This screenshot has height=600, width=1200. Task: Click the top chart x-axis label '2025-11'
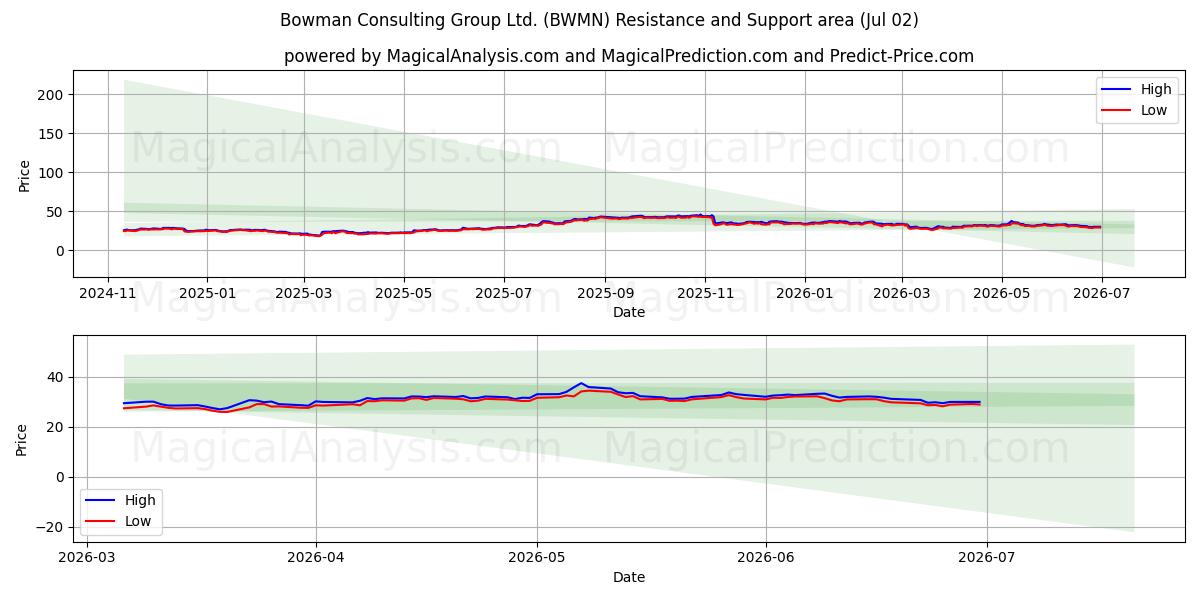click(x=704, y=293)
